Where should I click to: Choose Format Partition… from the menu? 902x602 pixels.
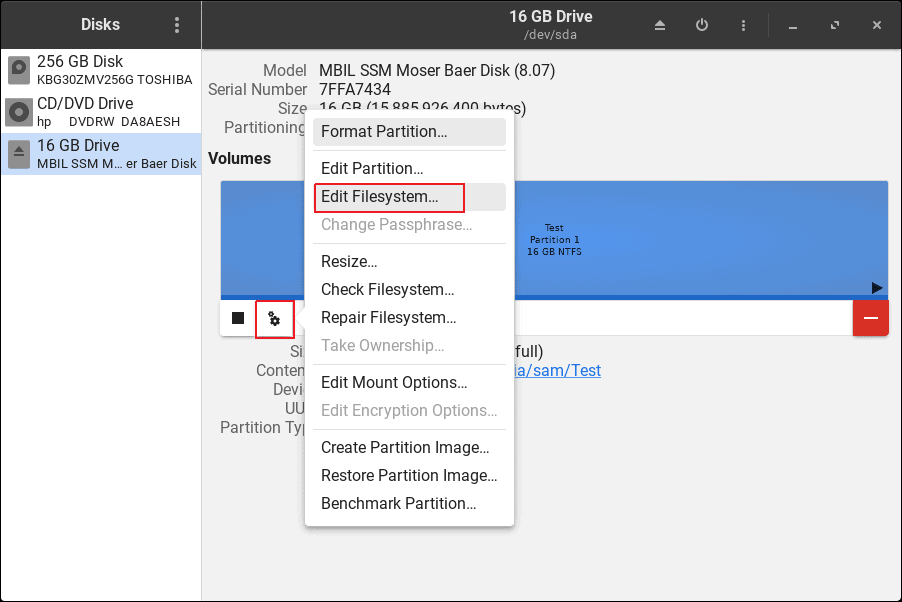[x=409, y=132]
